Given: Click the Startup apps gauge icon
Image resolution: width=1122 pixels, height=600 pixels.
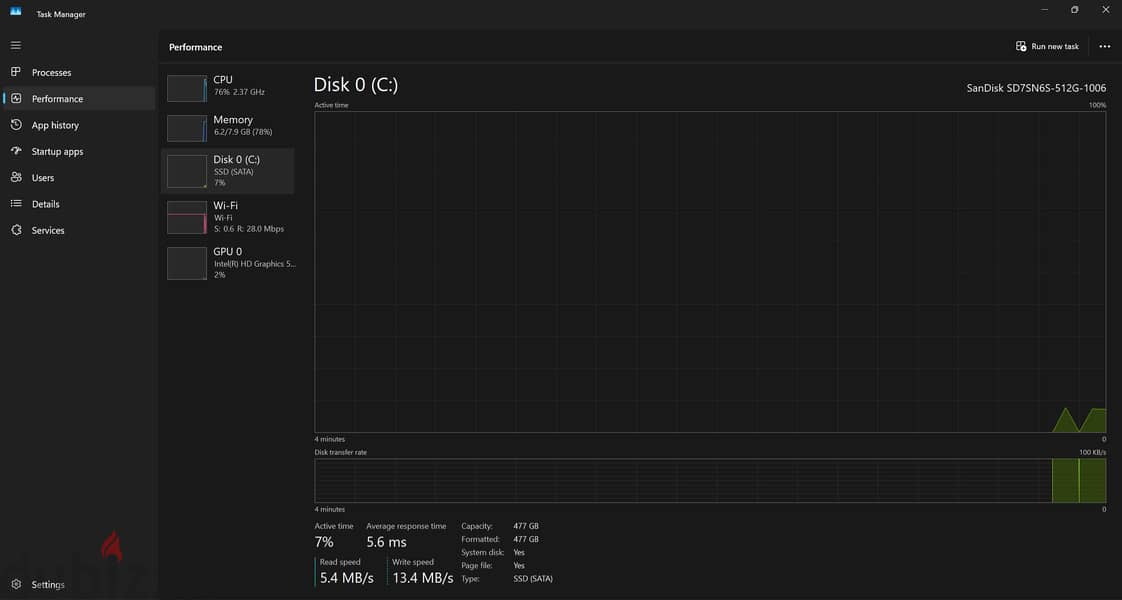Looking at the screenshot, I should (16, 151).
